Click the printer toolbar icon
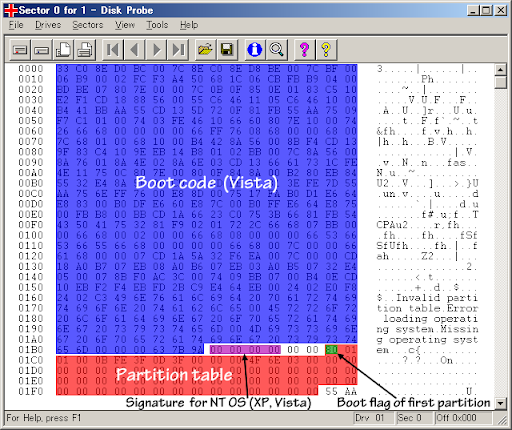 click(85, 50)
